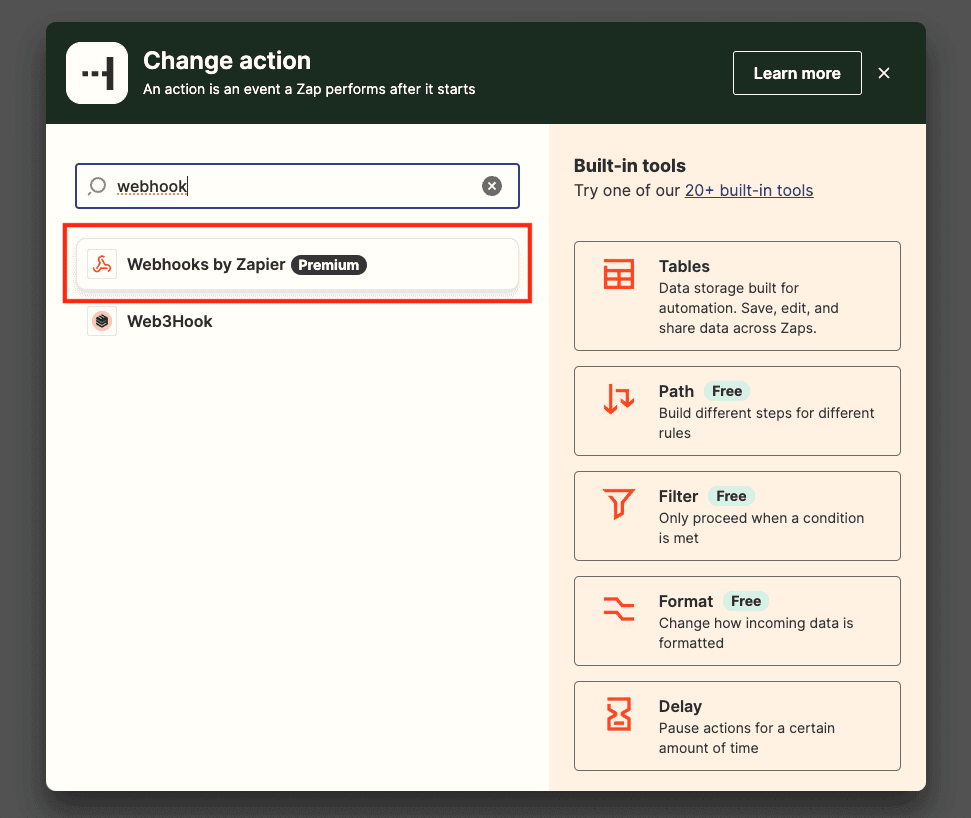Screen dimensions: 971x818
Task: Click the Delay hourglass icon
Action: (x=619, y=714)
